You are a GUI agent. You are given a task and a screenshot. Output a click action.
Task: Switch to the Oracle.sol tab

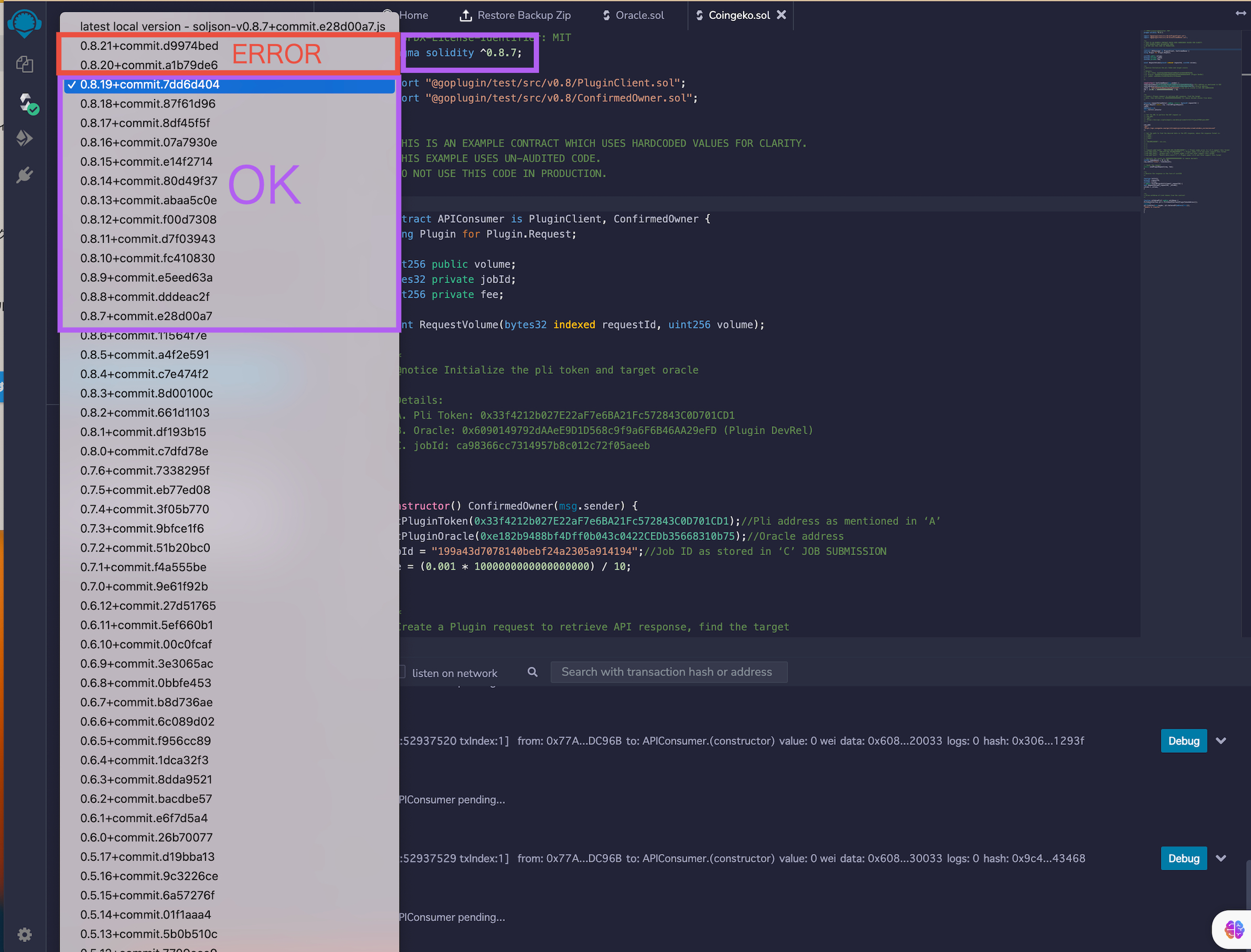click(639, 15)
